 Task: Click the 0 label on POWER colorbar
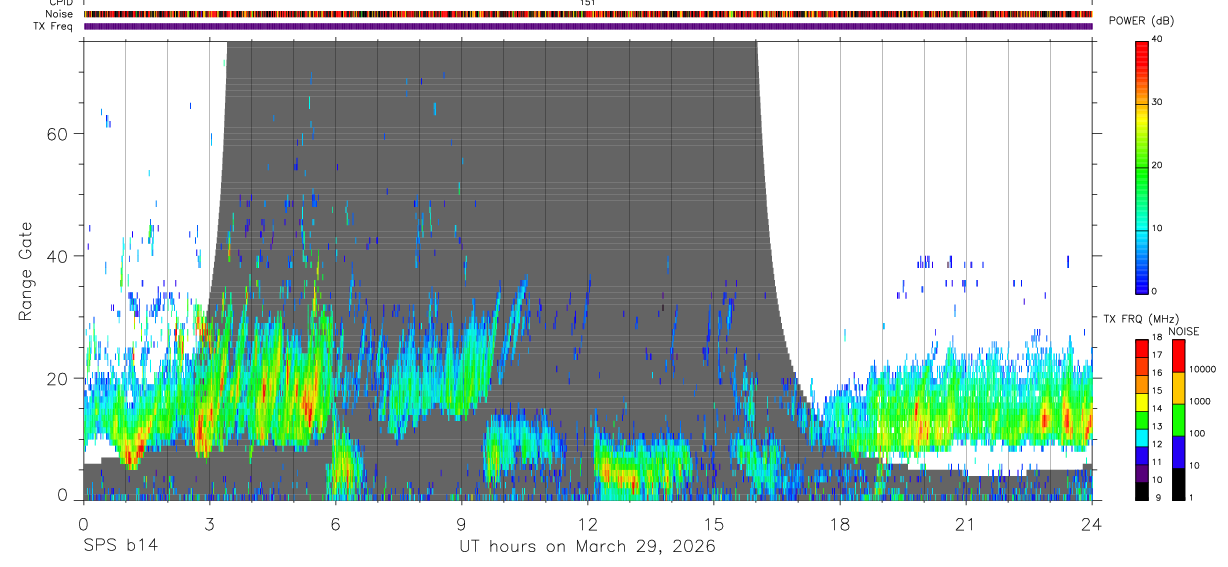(1155, 291)
